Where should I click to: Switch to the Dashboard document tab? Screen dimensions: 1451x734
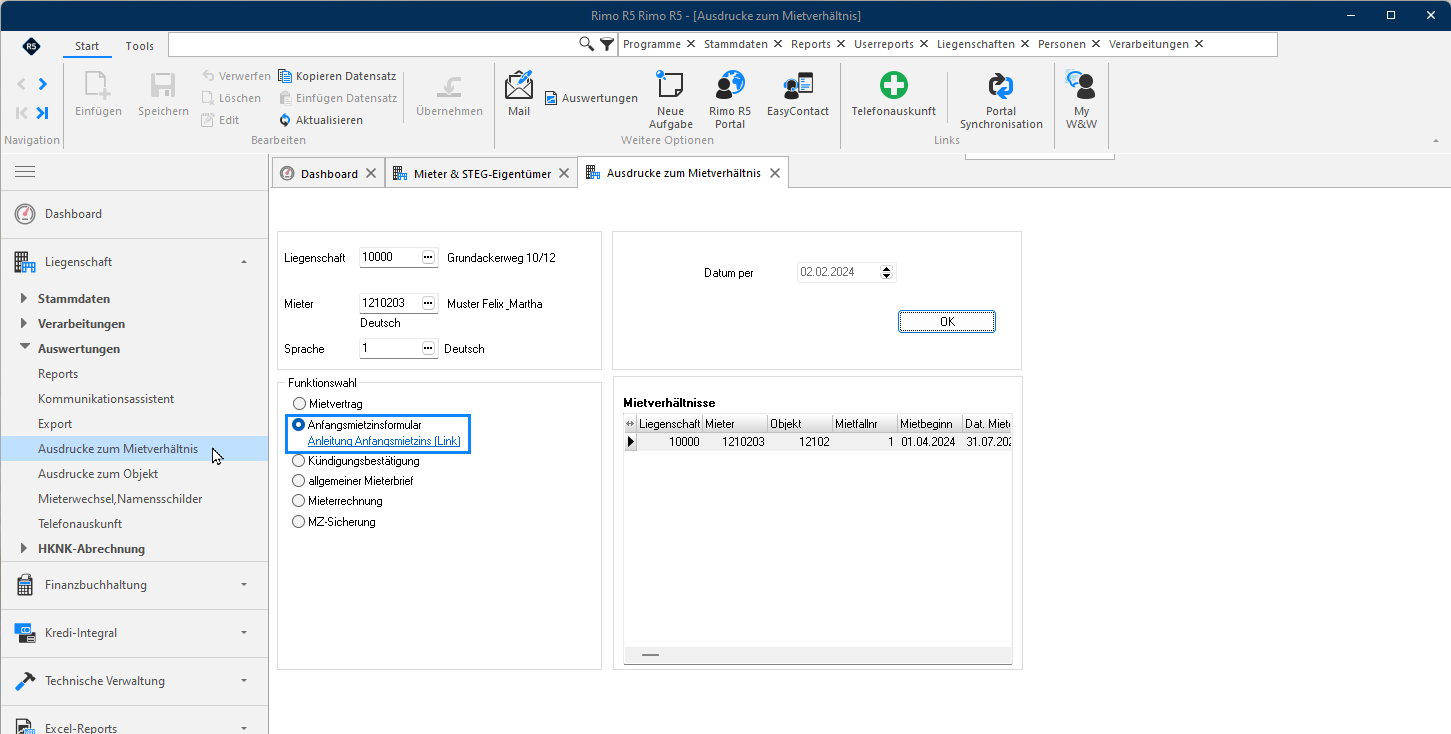coord(329,174)
